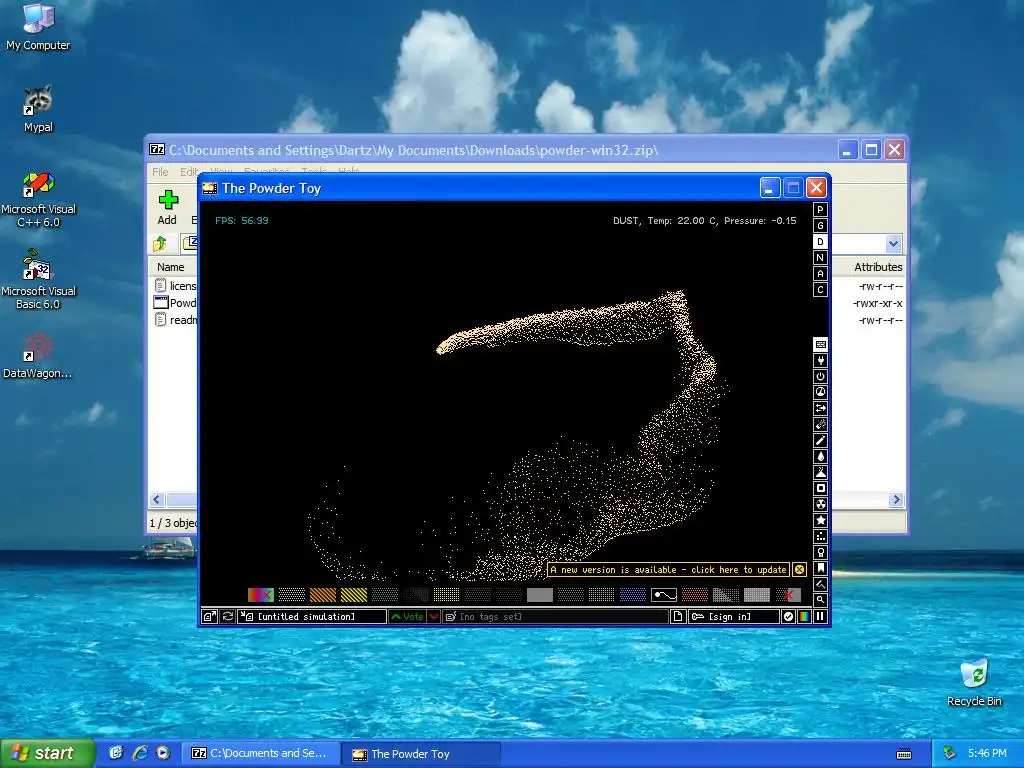The width and height of the screenshot is (1024, 768).
Task: Vote down with the red arrow
Action: coord(434,616)
